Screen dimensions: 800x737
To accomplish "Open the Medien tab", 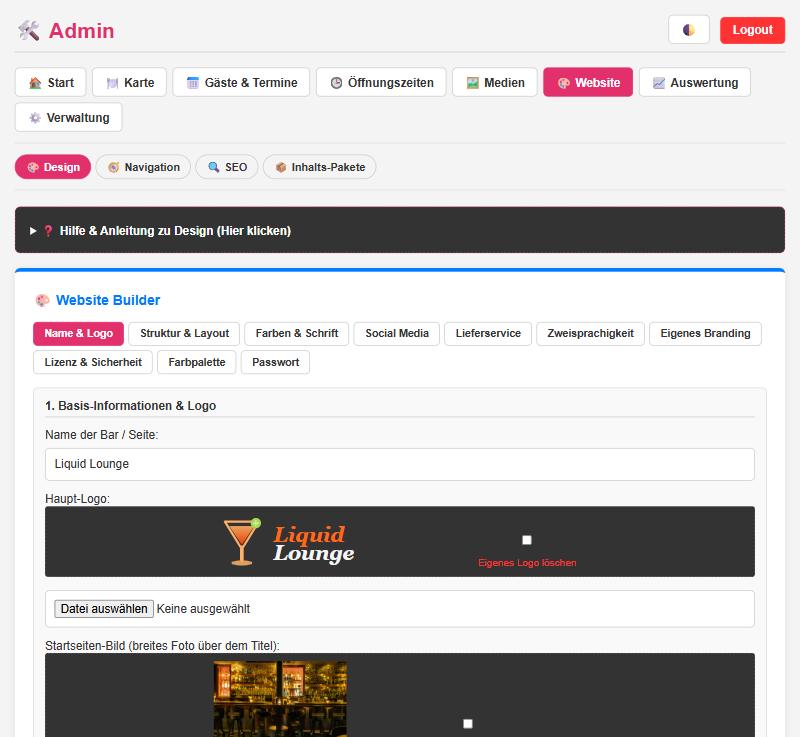I will [x=495, y=82].
